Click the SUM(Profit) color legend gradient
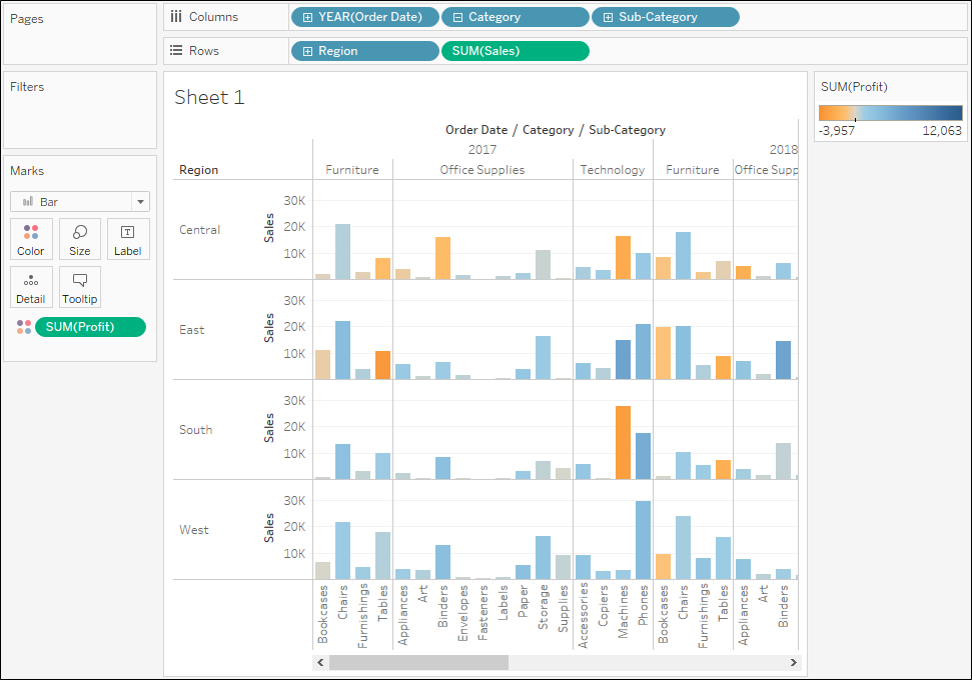This screenshot has height=680, width=972. (890, 113)
